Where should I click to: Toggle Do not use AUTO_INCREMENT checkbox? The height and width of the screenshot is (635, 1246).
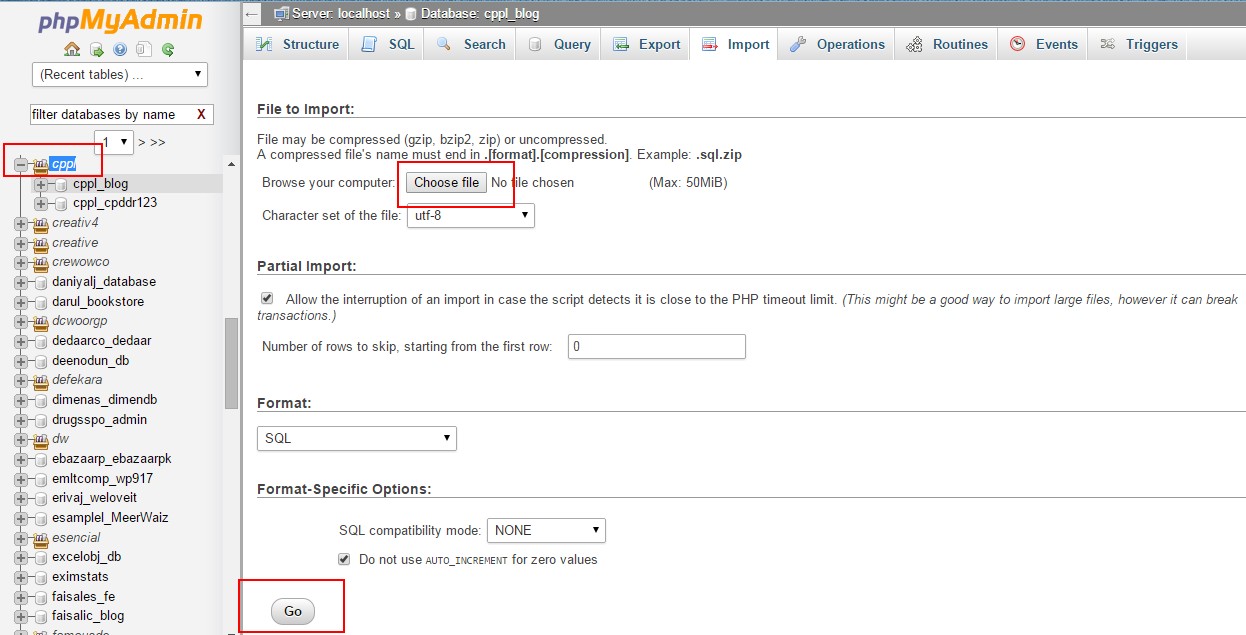344,559
